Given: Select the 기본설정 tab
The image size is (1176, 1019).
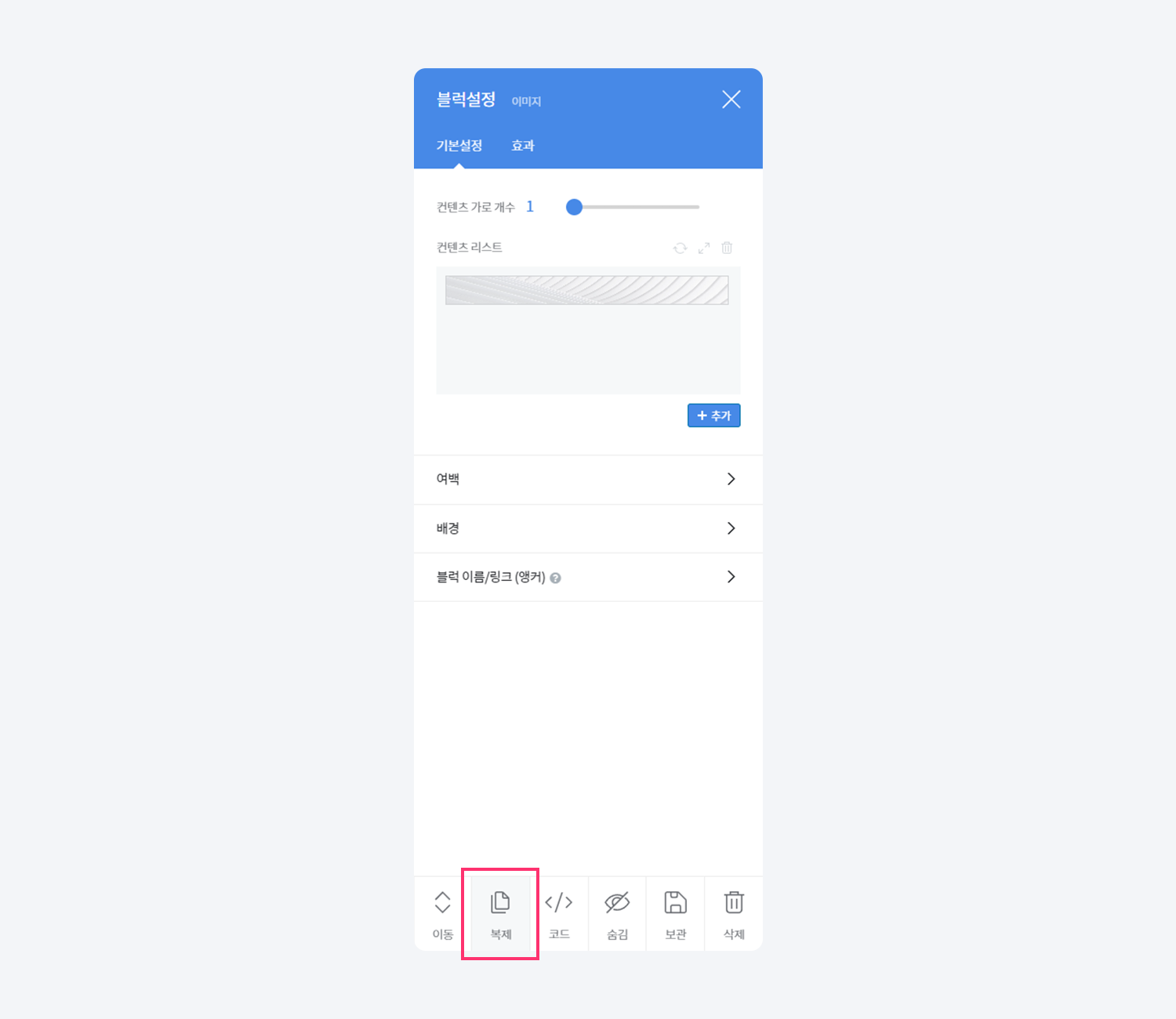Looking at the screenshot, I should (459, 146).
